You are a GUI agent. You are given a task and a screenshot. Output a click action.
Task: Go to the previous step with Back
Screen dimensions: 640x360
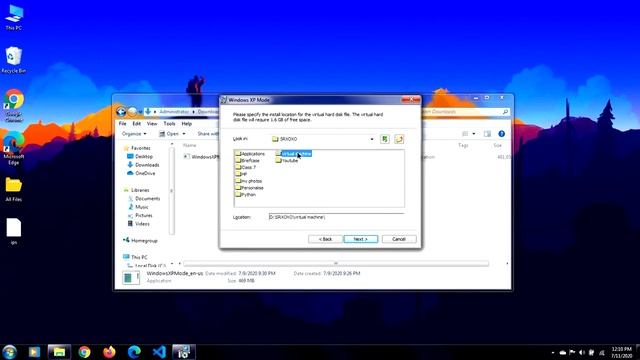click(325, 239)
